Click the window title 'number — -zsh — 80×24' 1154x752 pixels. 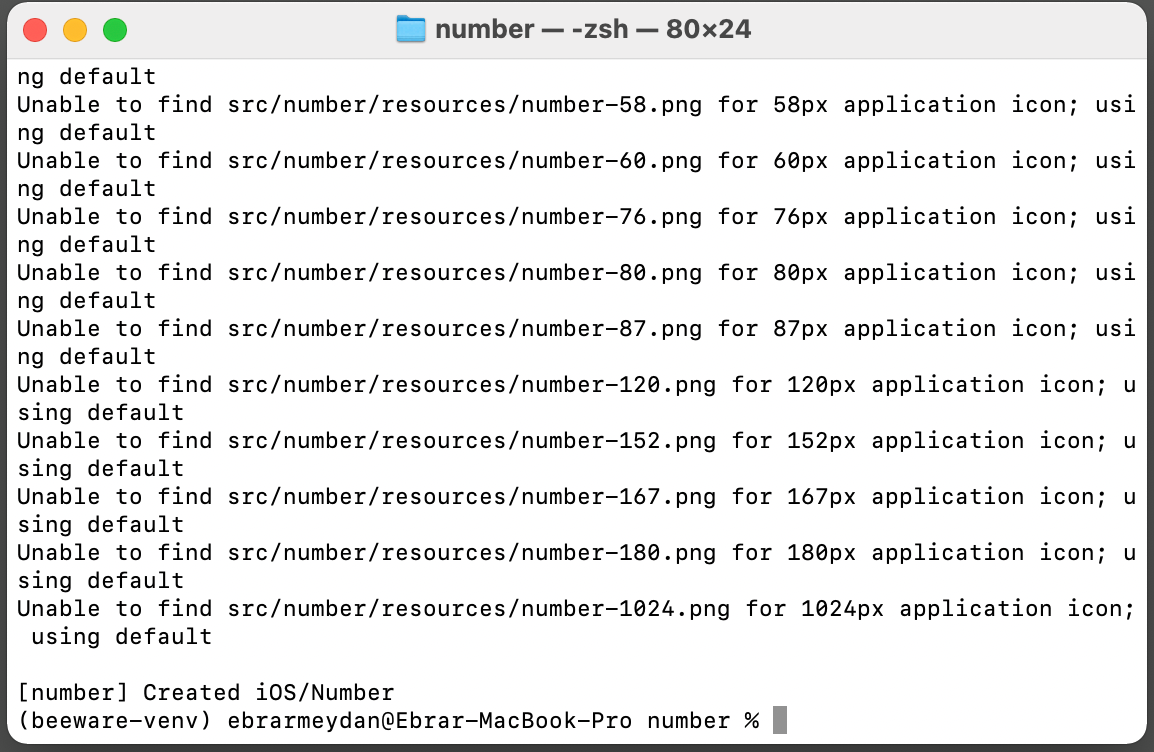593,29
